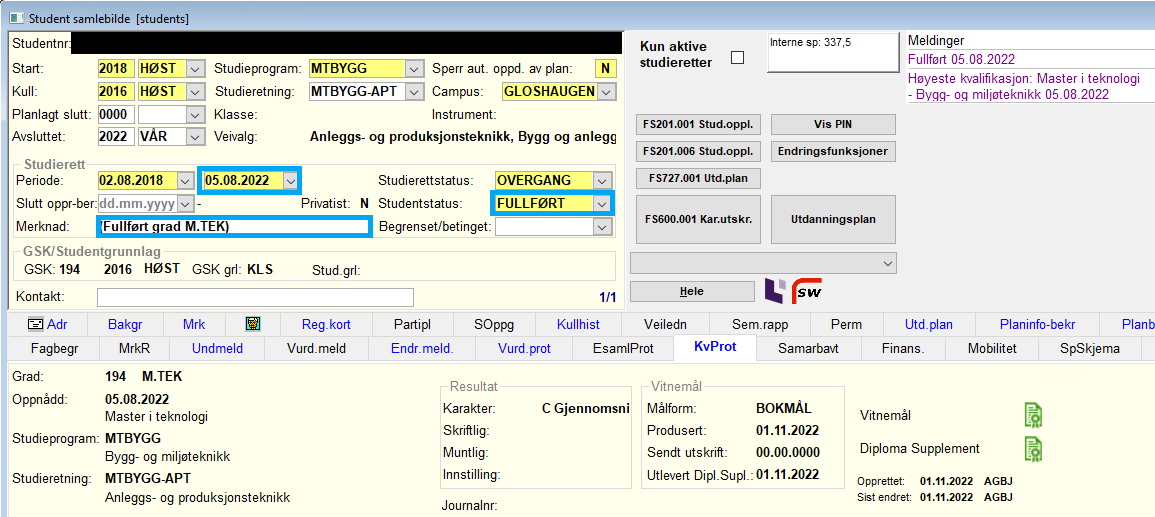Screen dimensions: 1155x517
Task: Switch to the Undmeld tab
Action: point(217,349)
